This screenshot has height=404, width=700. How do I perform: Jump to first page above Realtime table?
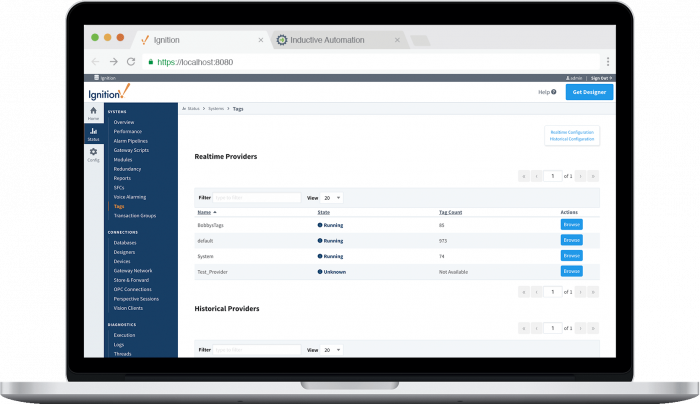[x=524, y=176]
